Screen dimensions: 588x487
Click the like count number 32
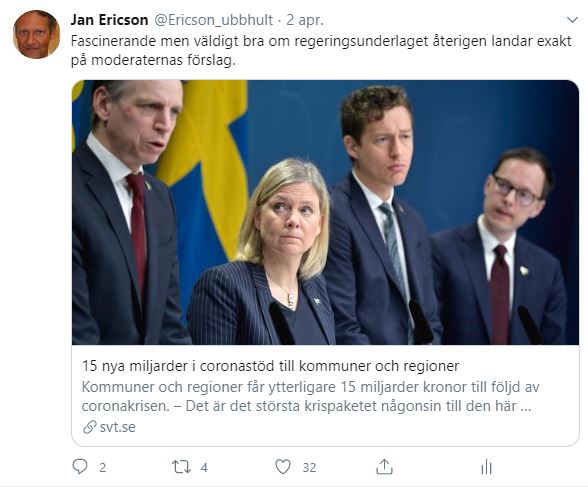(309, 468)
